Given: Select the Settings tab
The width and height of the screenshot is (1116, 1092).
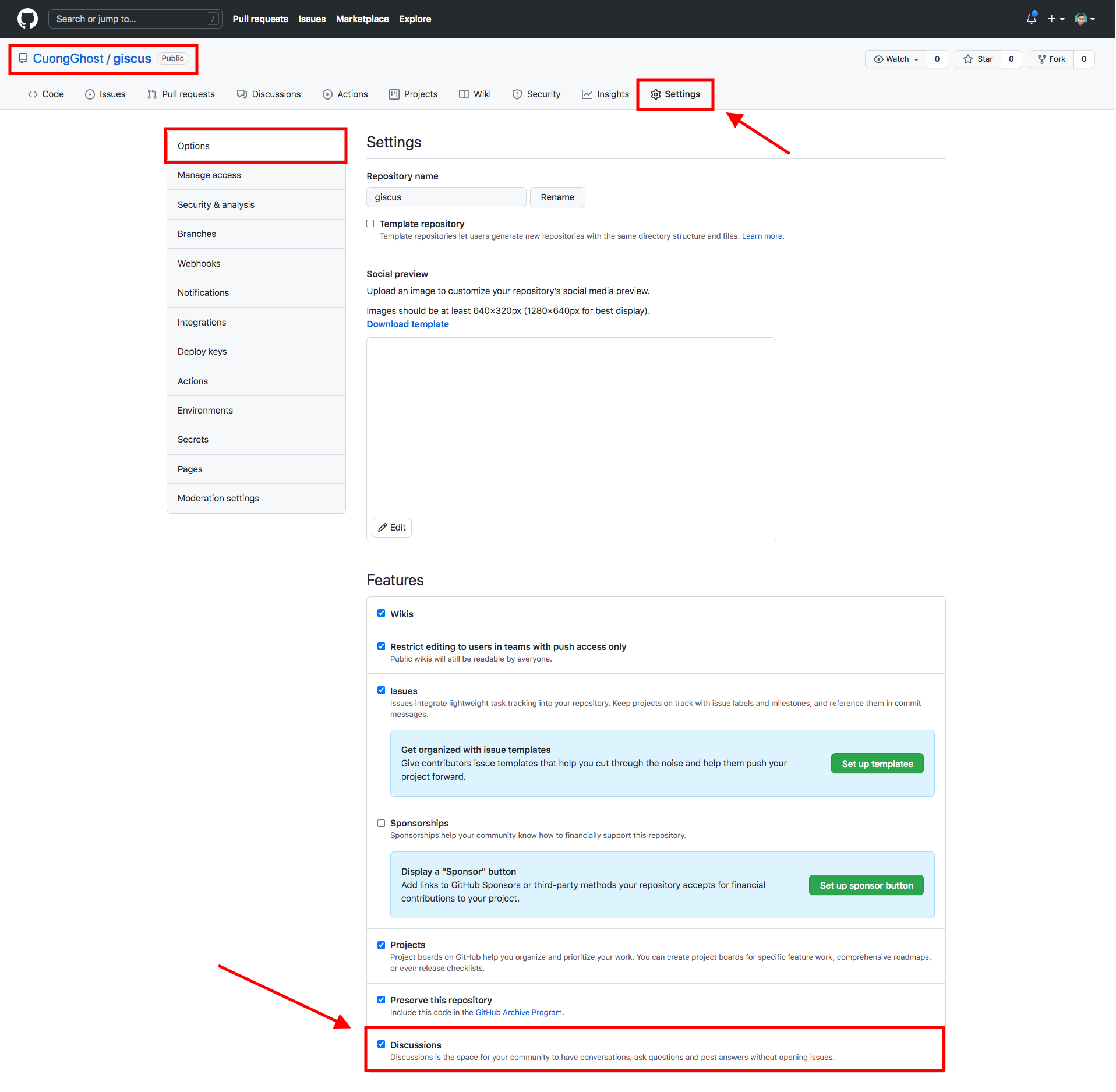Looking at the screenshot, I should 676,94.
